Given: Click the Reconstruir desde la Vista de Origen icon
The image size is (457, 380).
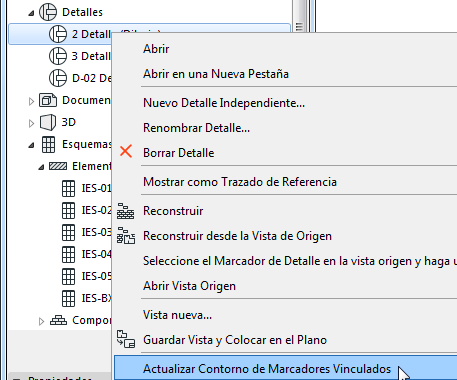Looking at the screenshot, I should pyautogui.click(x=126, y=236).
